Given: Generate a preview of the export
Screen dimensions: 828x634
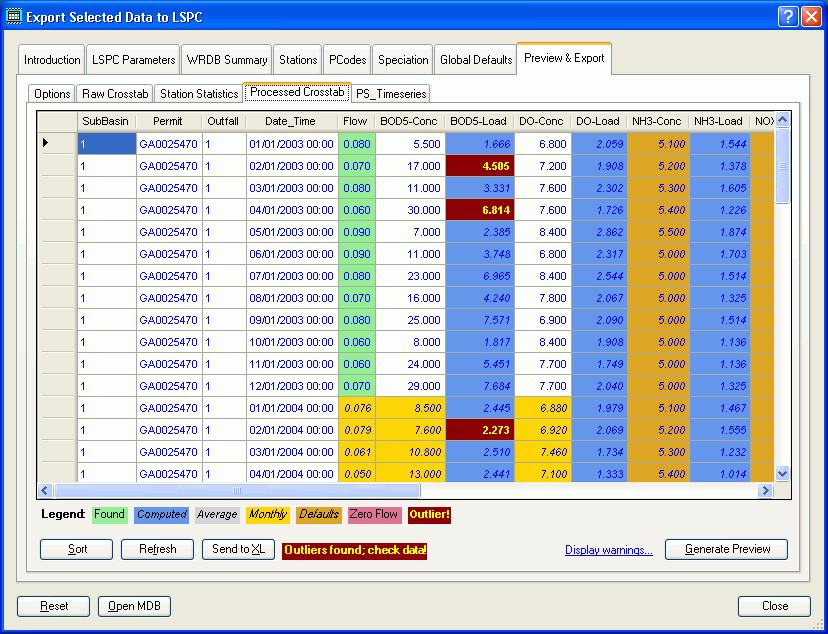Looking at the screenshot, I should 726,549.
